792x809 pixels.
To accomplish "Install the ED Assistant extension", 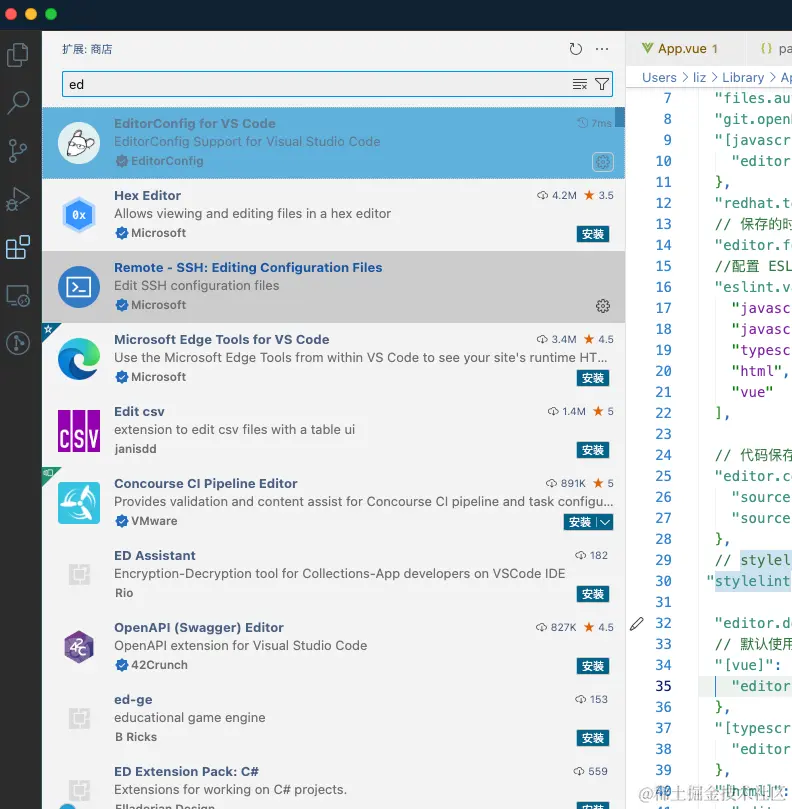I will [593, 594].
